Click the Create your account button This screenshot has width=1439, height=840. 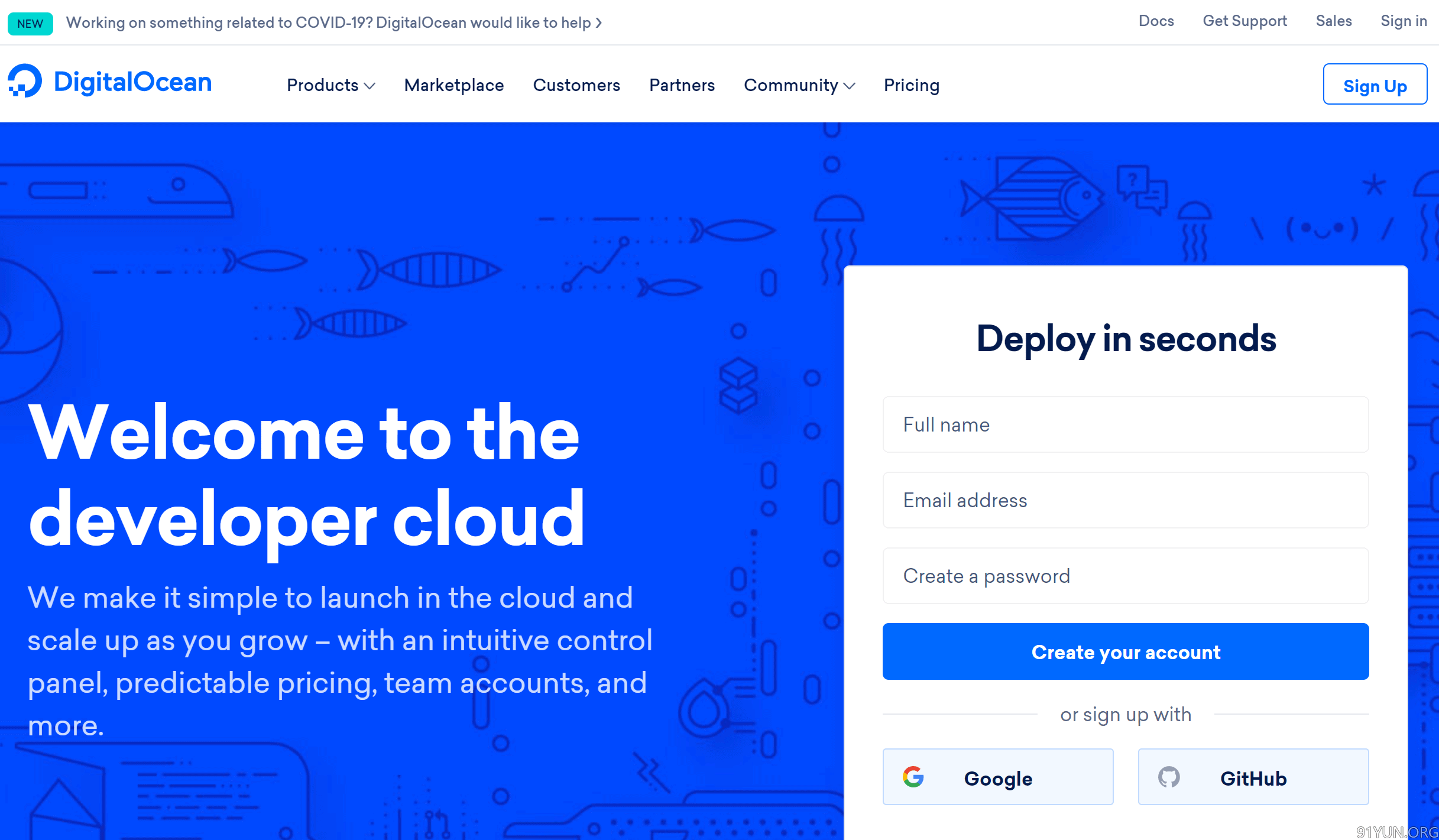(x=1125, y=651)
